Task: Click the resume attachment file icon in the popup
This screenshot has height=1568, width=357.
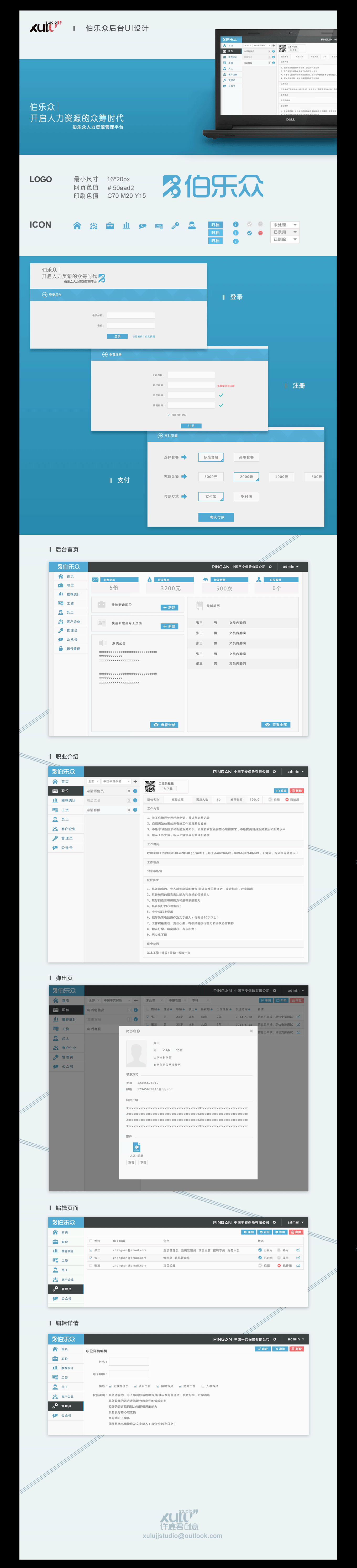Action: pos(136,1148)
